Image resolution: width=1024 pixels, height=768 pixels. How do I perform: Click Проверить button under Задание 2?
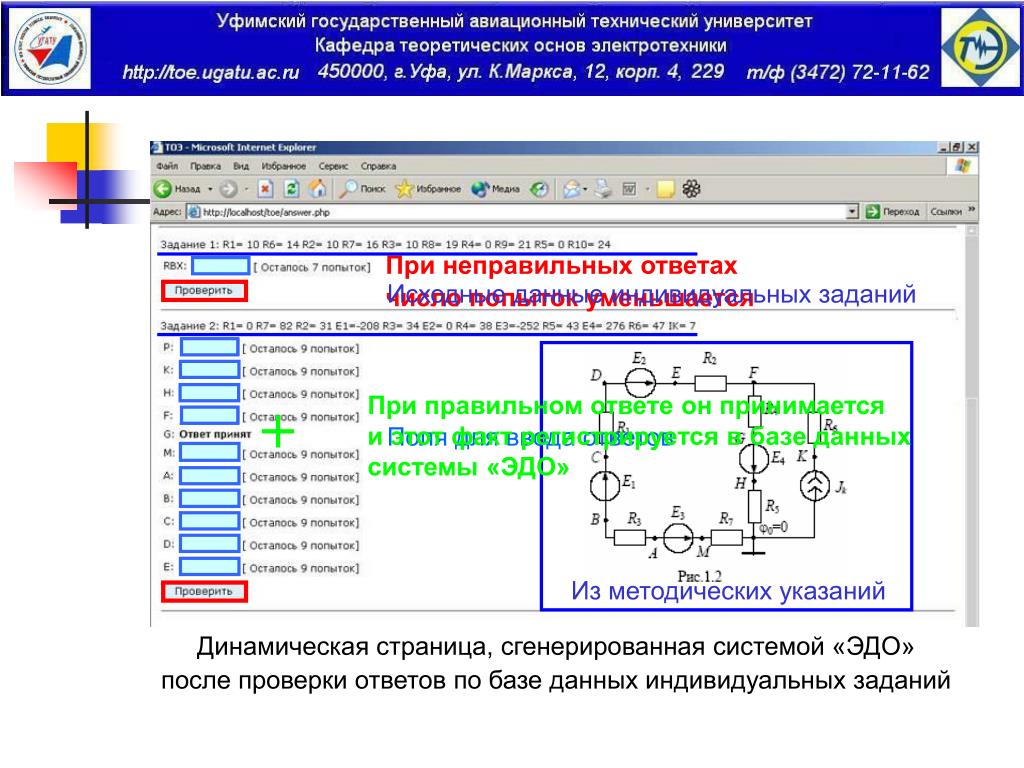[204, 592]
